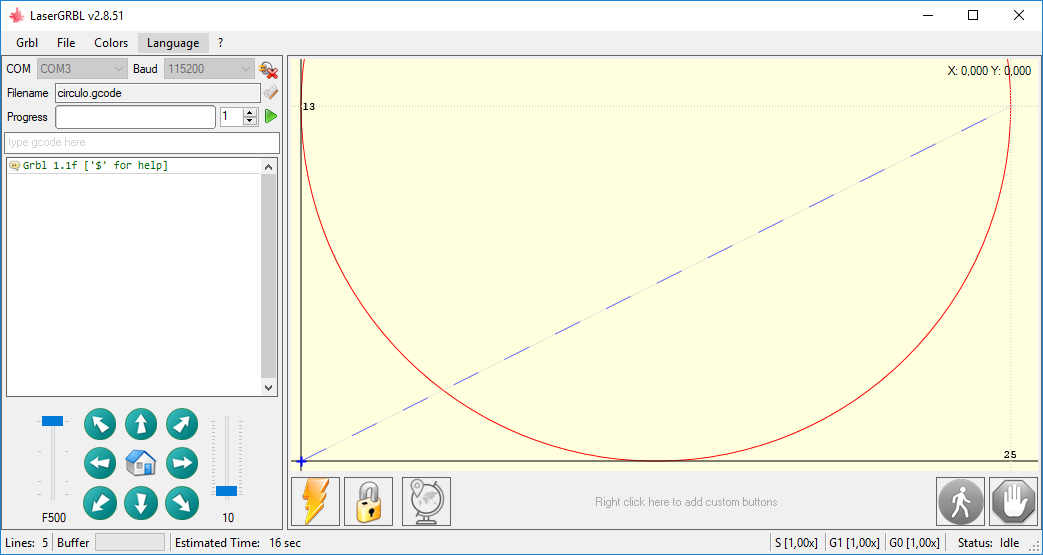The image size is (1043, 555).
Task: Click the repeat count number field
Action: (232, 116)
